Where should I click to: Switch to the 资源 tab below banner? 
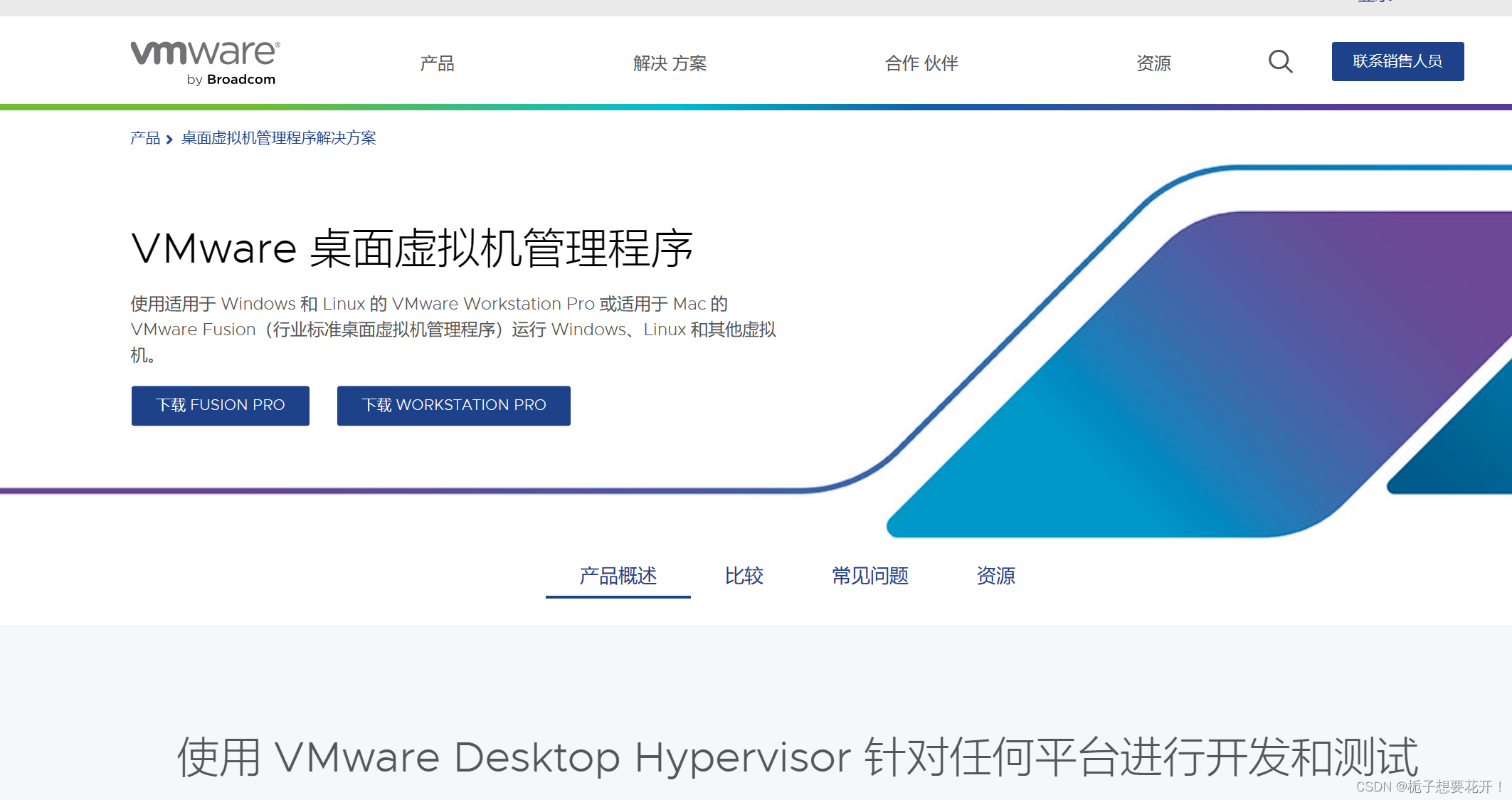coord(995,576)
